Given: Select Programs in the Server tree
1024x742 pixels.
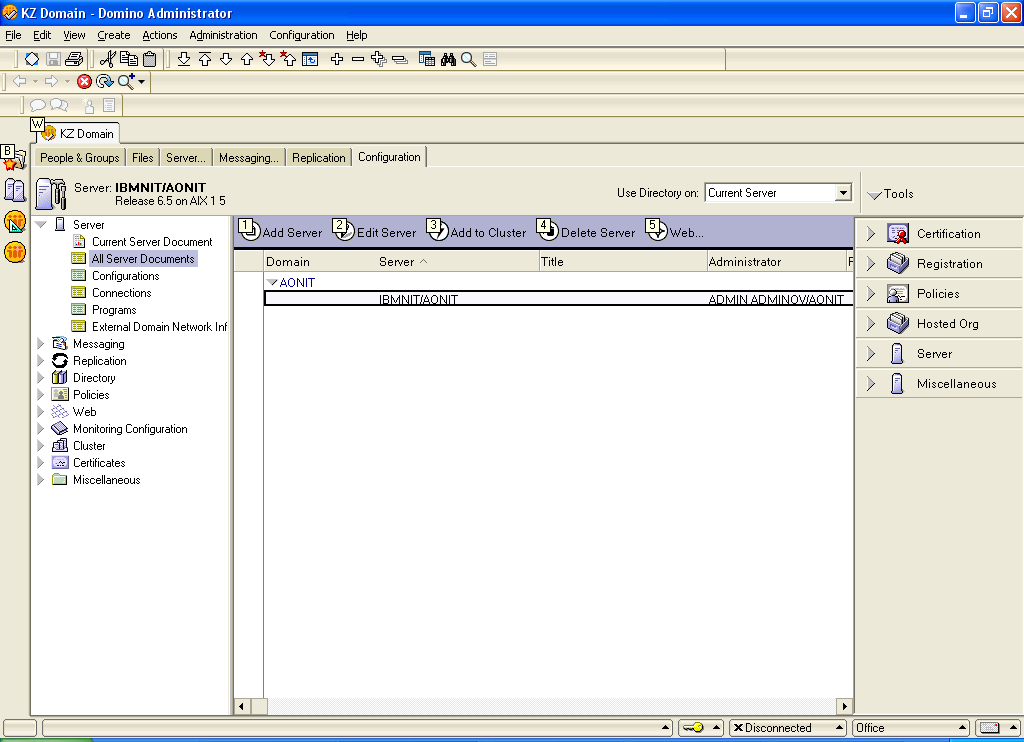Looking at the screenshot, I should coord(114,310).
